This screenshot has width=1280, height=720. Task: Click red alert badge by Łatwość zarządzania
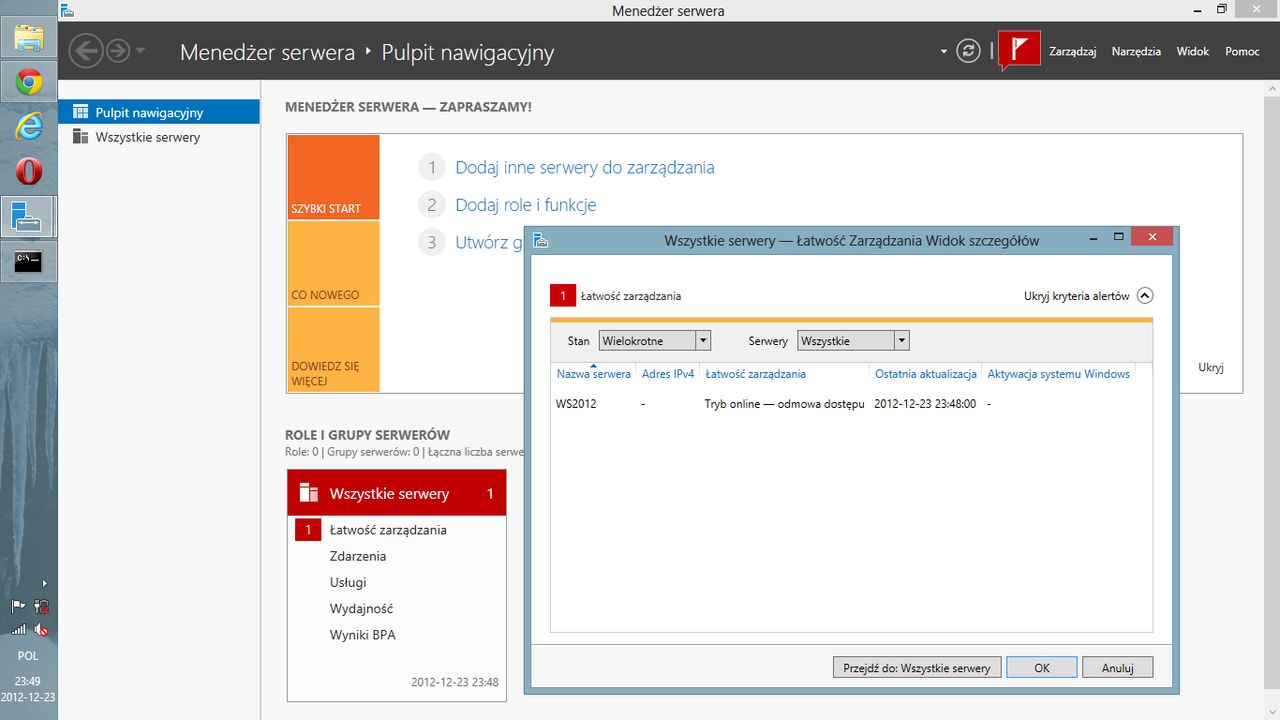coord(308,530)
